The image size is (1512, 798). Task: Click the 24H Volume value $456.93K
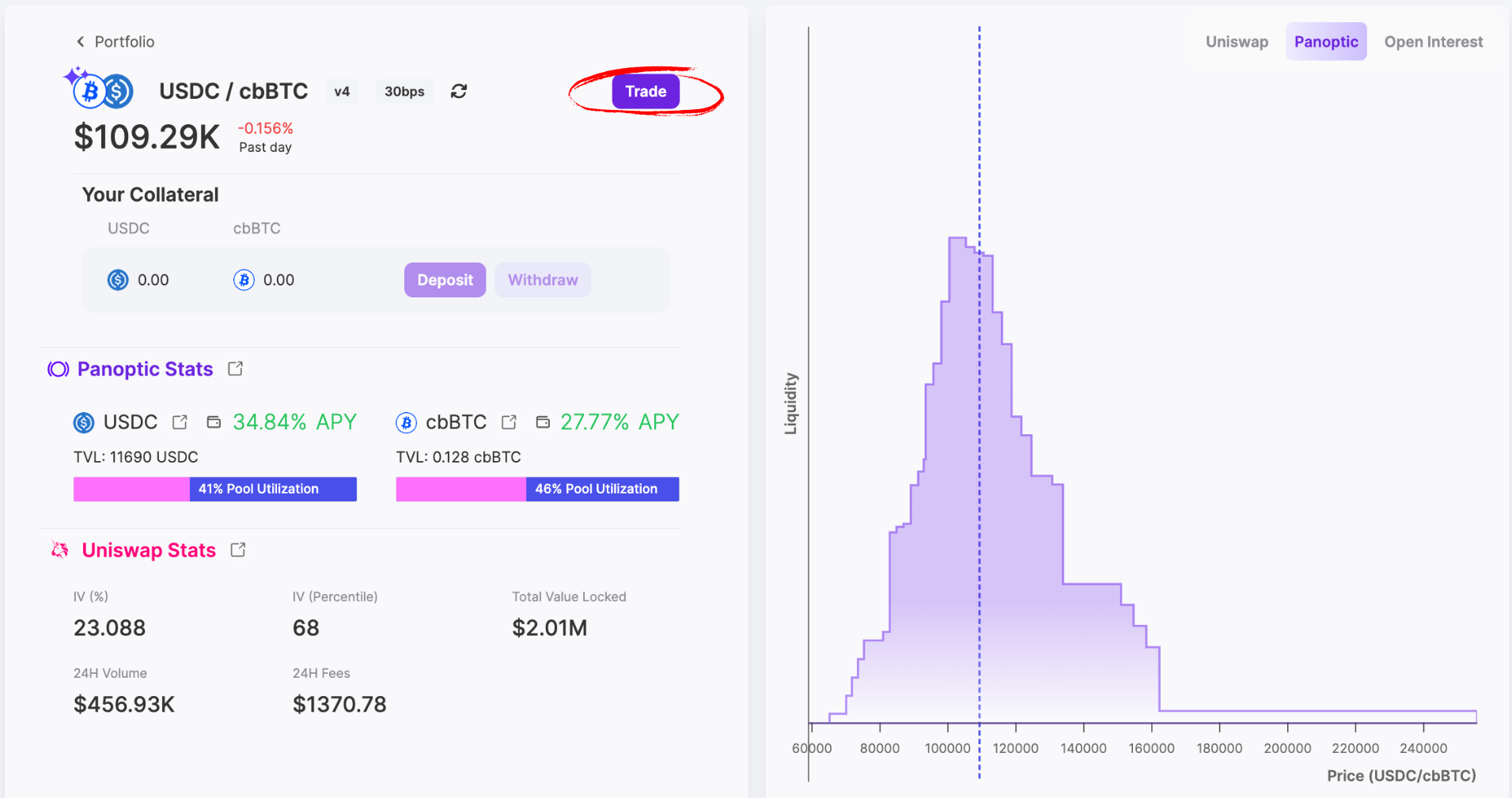[124, 705]
